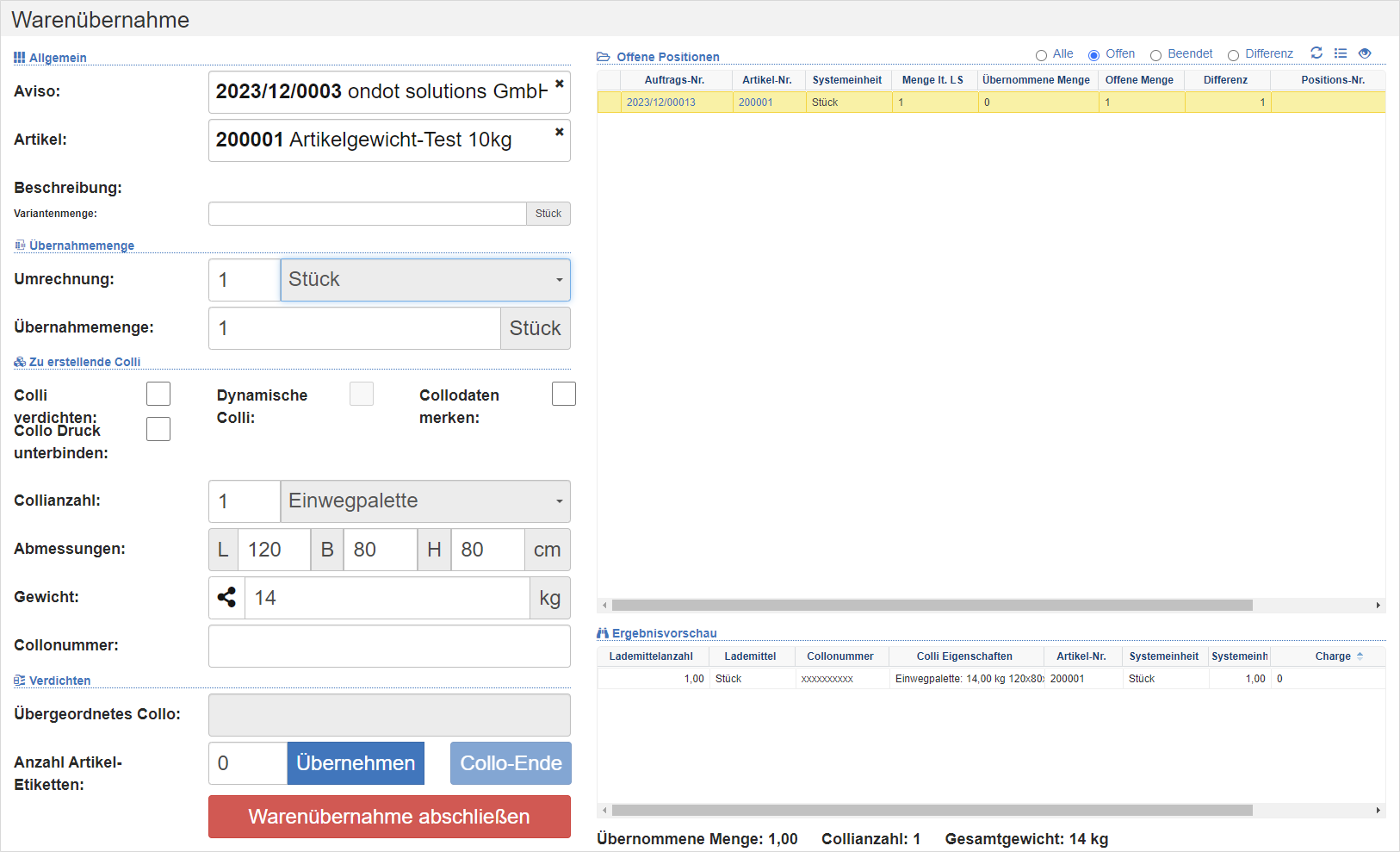Clear the Aviso field with its X

[x=559, y=84]
